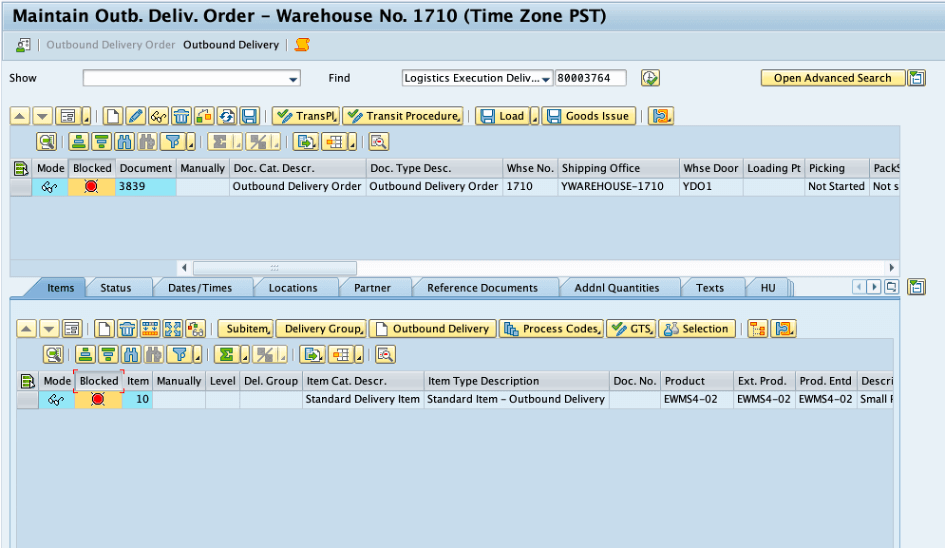Click the expand-all arrows icon in items toolbar
Image resolution: width=945 pixels, height=550 pixels.
[x=172, y=328]
